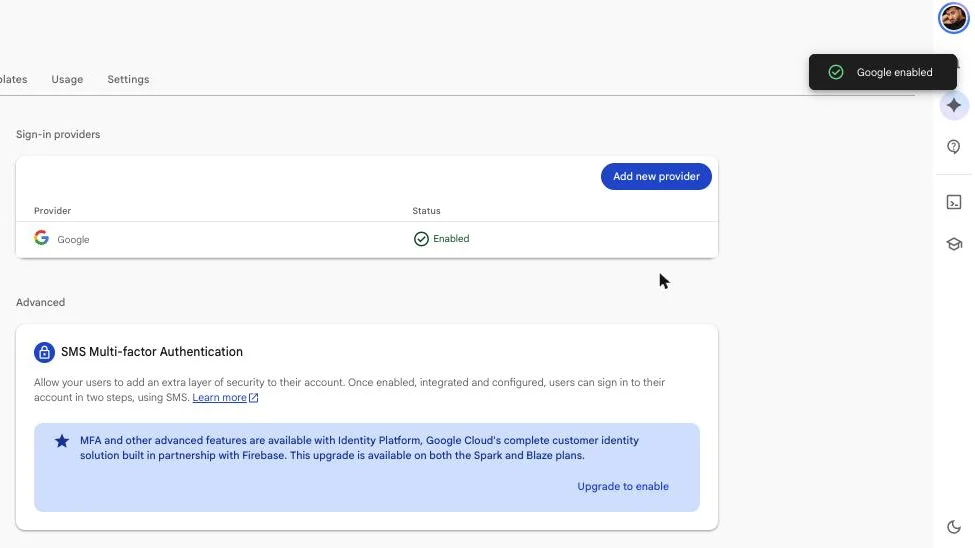The height and width of the screenshot is (548, 975).
Task: Click the SMS Multi-factor Authentication title
Action: coord(152,351)
